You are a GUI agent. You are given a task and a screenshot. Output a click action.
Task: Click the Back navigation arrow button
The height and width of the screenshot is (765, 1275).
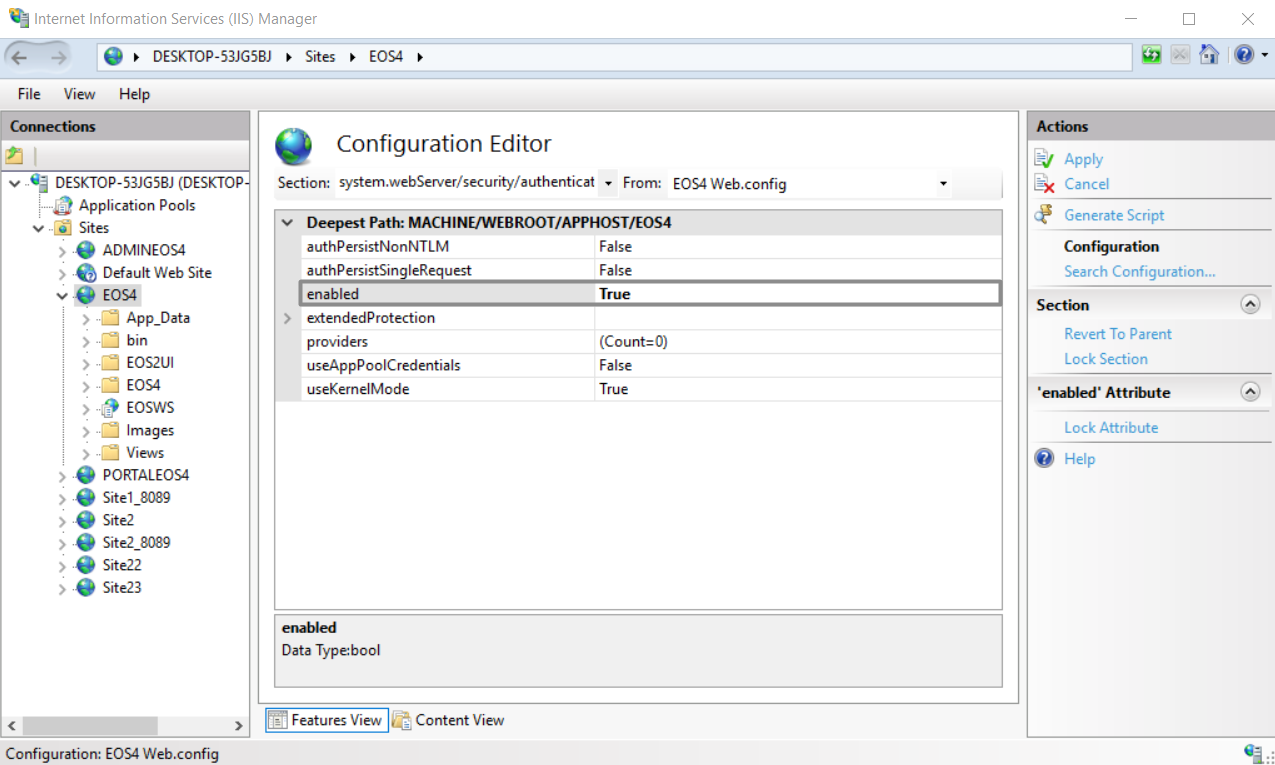coord(19,57)
